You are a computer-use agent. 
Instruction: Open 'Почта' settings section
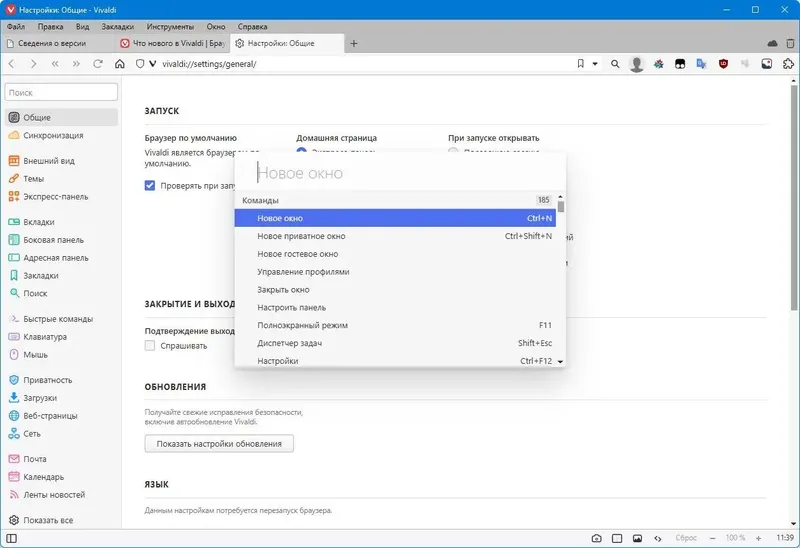point(61,459)
